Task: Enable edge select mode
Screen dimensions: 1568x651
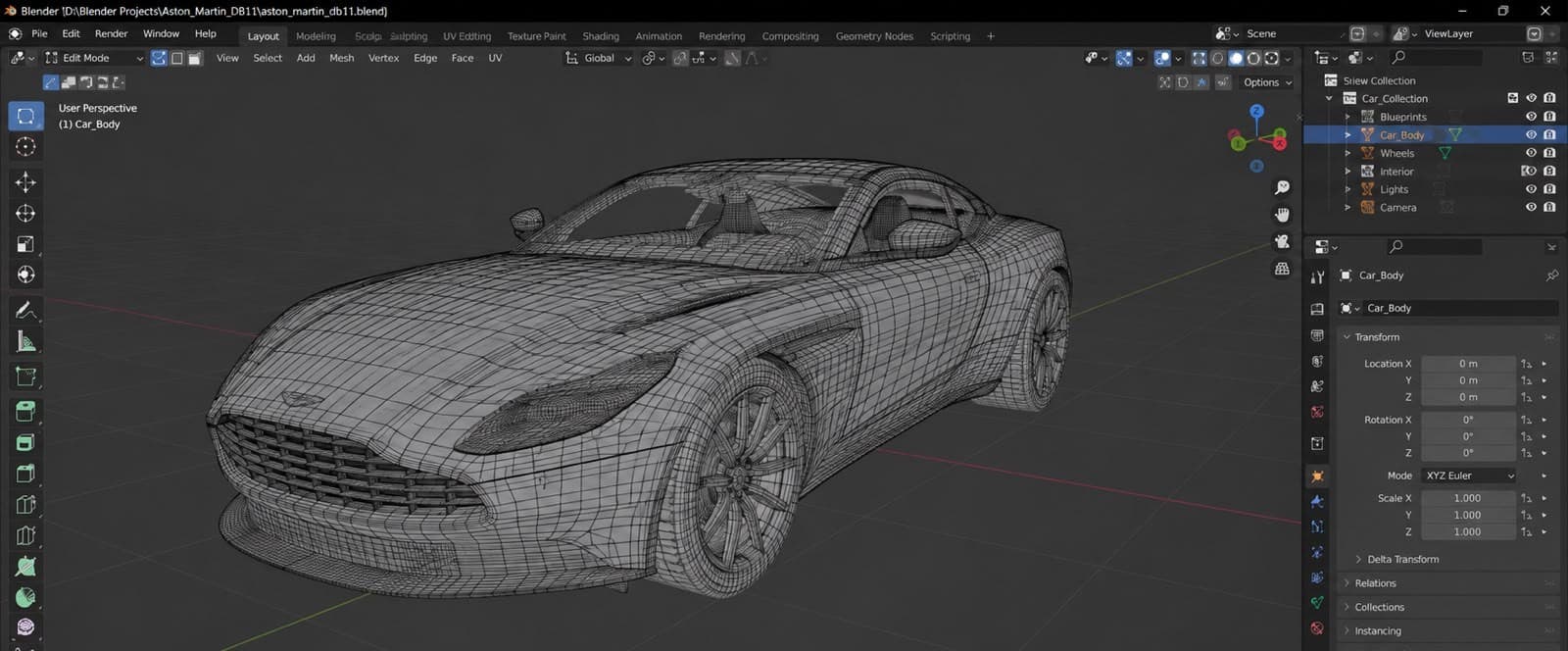Action: [x=177, y=59]
